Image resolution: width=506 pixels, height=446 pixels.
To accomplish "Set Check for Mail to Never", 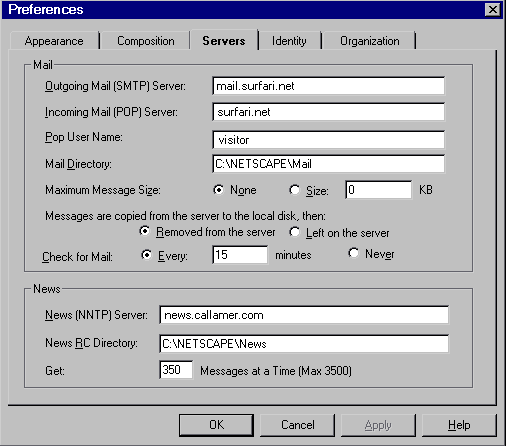I will point(354,253).
